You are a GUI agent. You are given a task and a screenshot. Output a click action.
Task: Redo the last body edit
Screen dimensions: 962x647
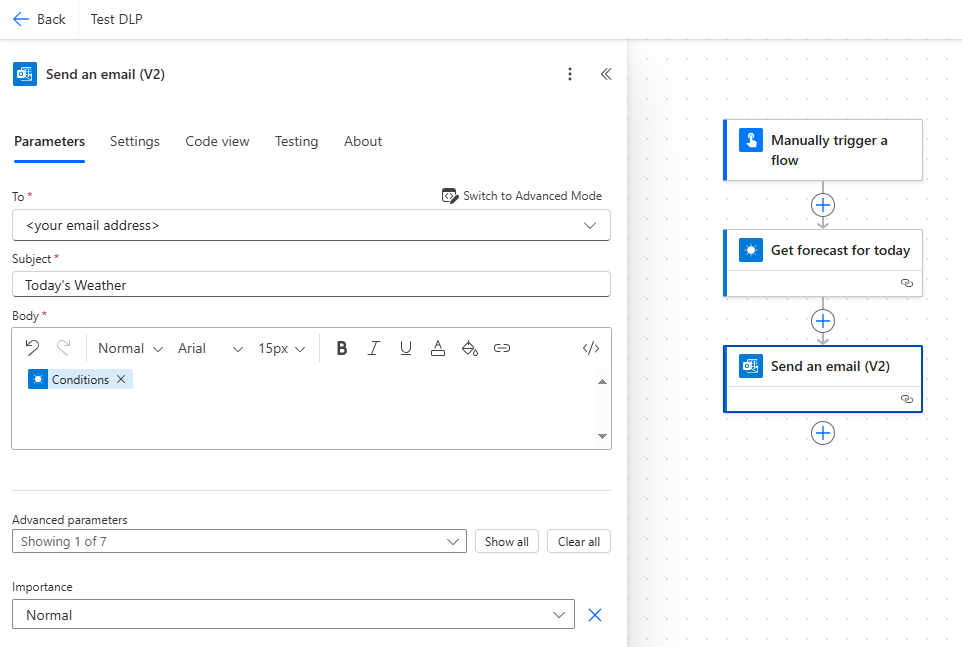tap(63, 348)
